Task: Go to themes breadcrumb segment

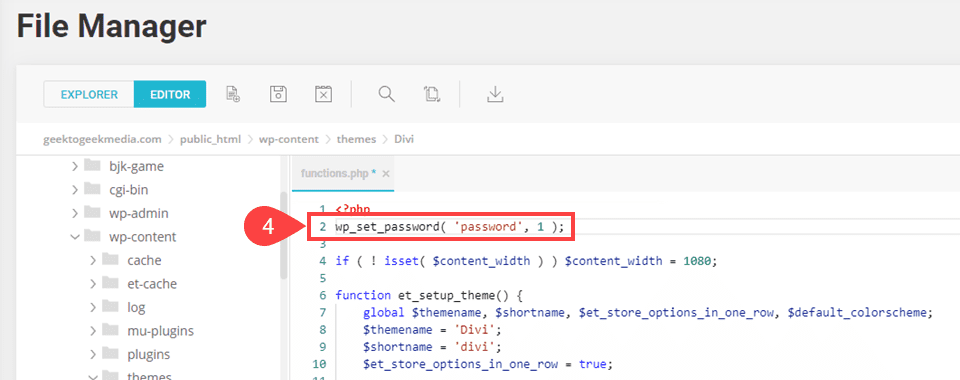Action: click(x=356, y=139)
